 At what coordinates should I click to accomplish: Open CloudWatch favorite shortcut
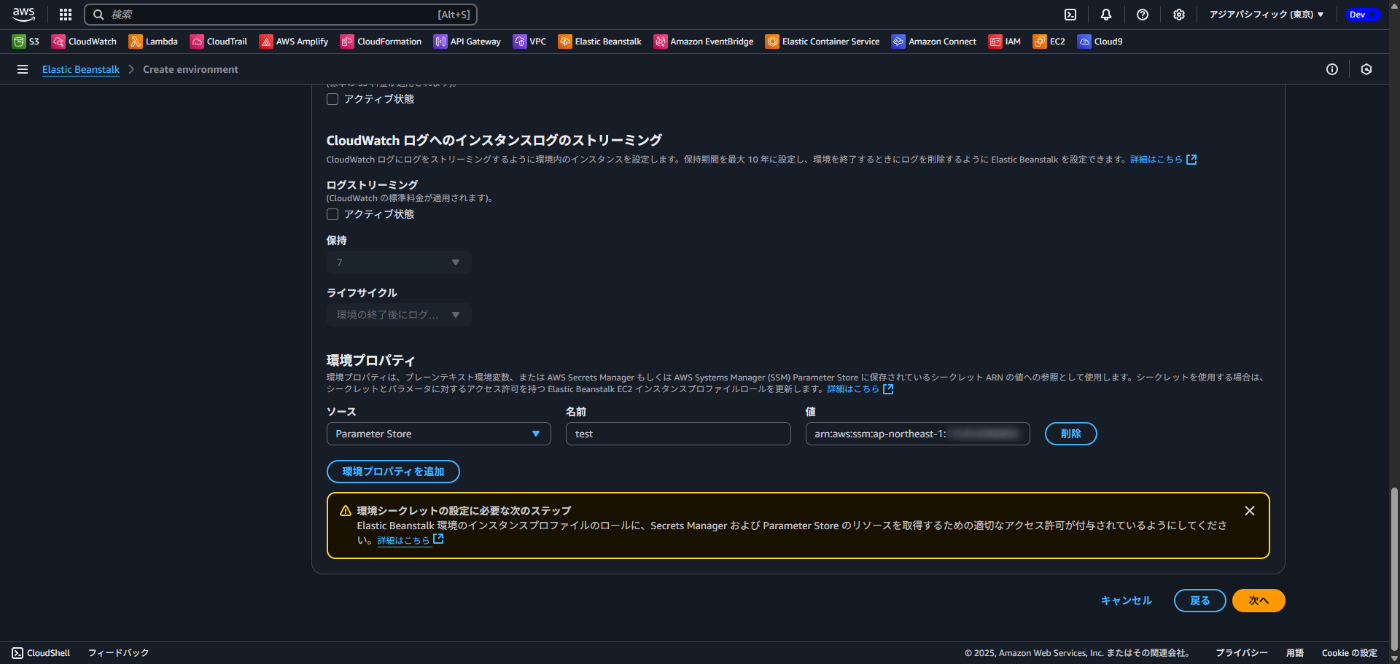(84, 42)
